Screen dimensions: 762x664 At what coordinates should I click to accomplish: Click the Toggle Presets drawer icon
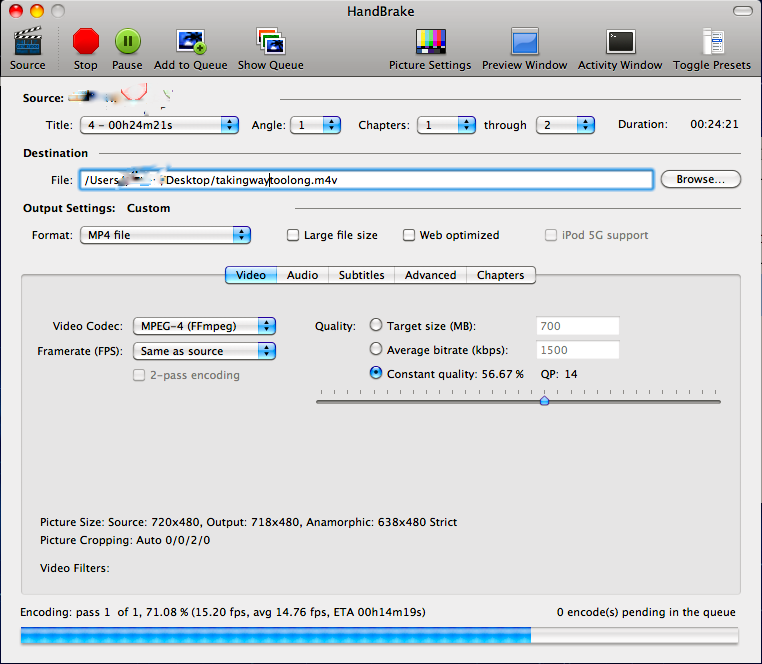point(713,41)
